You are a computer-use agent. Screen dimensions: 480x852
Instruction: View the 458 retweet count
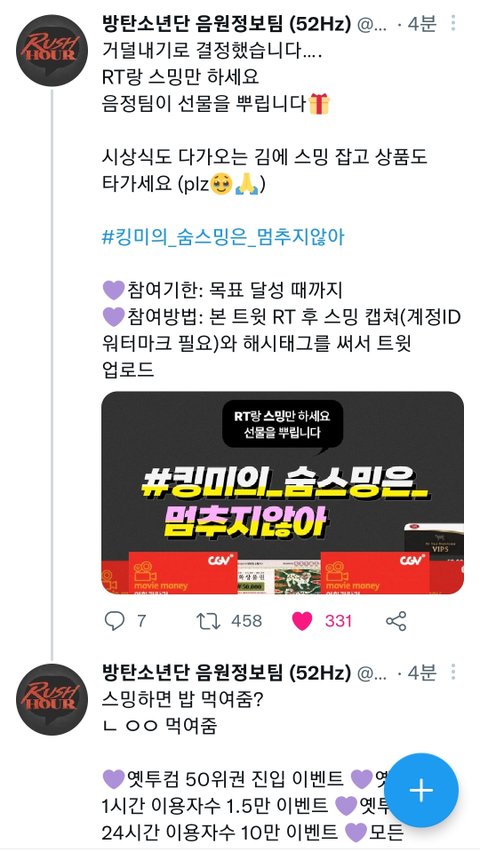tap(246, 621)
